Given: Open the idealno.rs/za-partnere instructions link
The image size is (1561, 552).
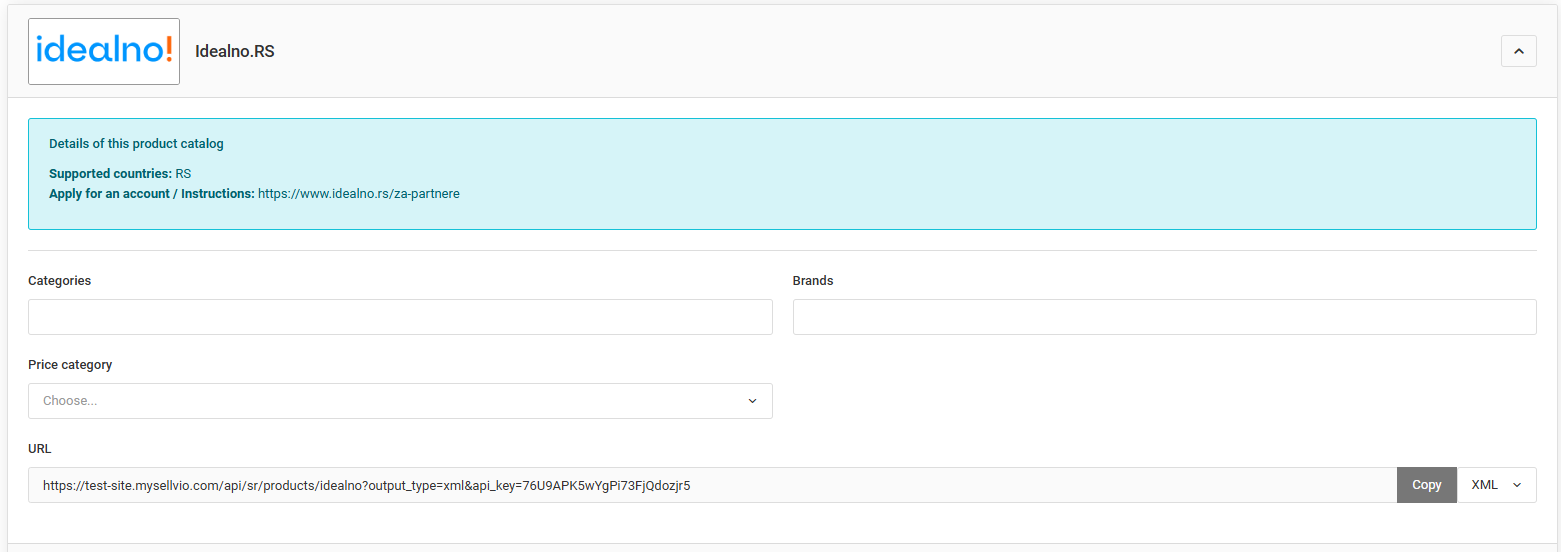Looking at the screenshot, I should (x=359, y=194).
